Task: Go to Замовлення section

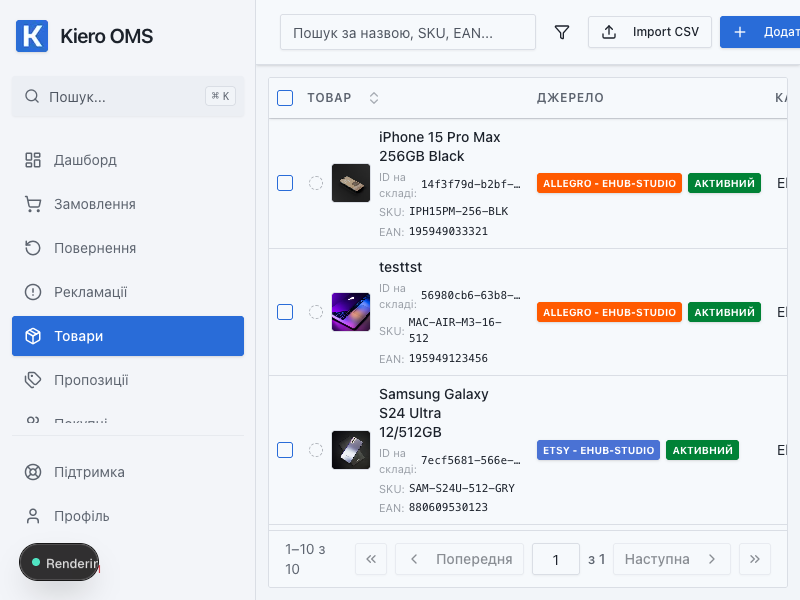Action: coord(128,204)
